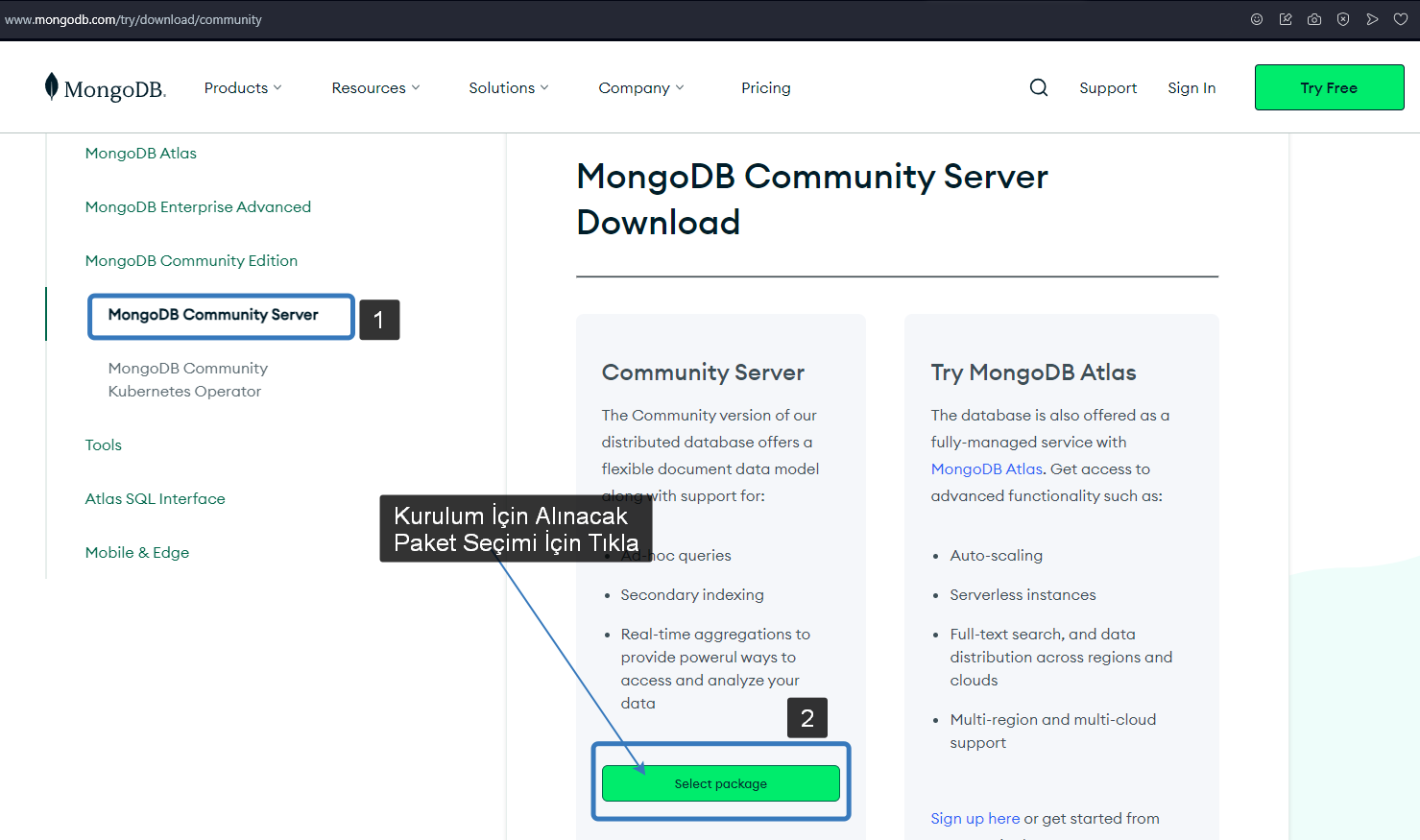This screenshot has height=840, width=1420.
Task: Open the shield protection icon in the toolbar
Action: point(1343,18)
